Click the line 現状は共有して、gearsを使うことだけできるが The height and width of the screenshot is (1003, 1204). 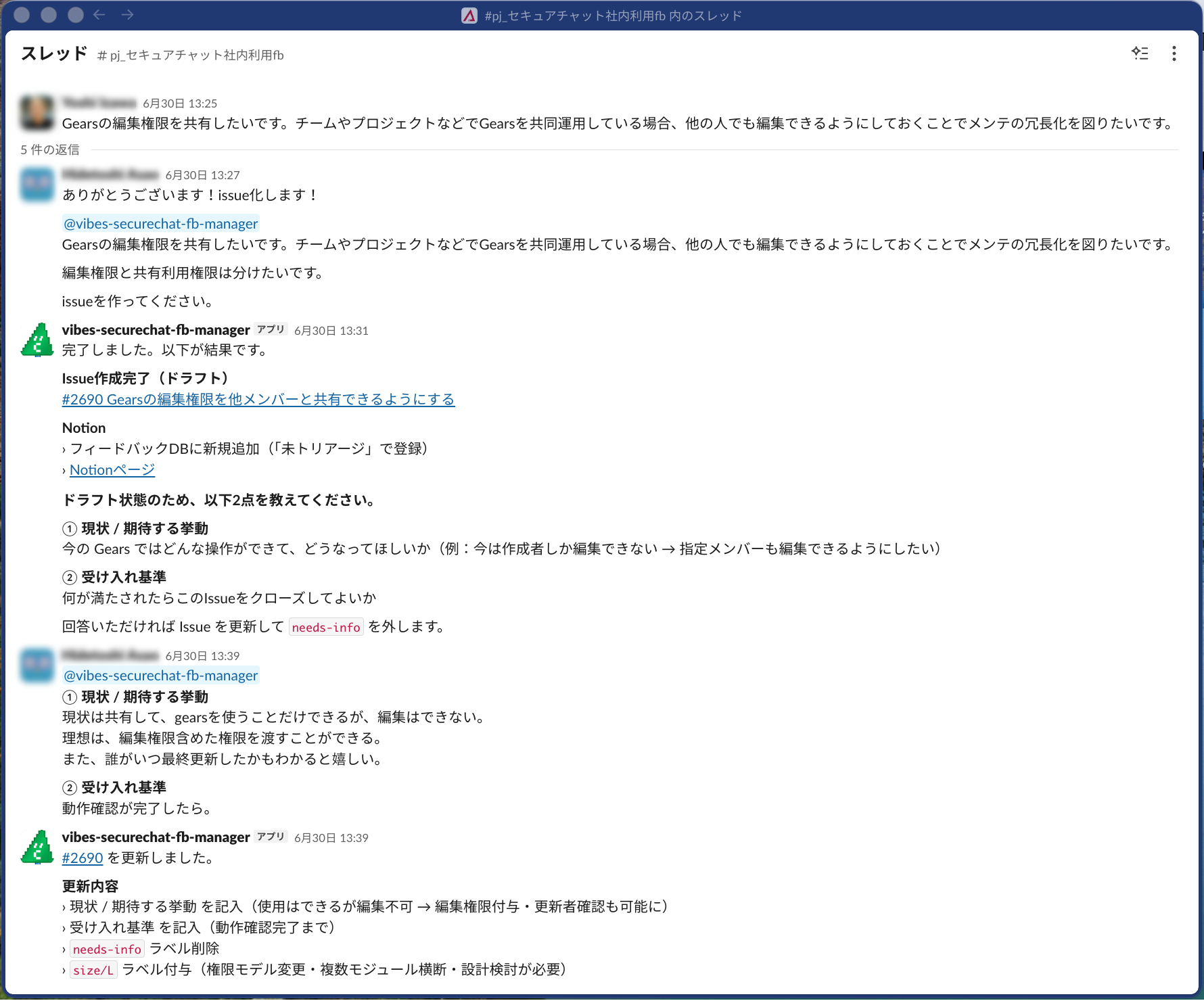point(275,718)
